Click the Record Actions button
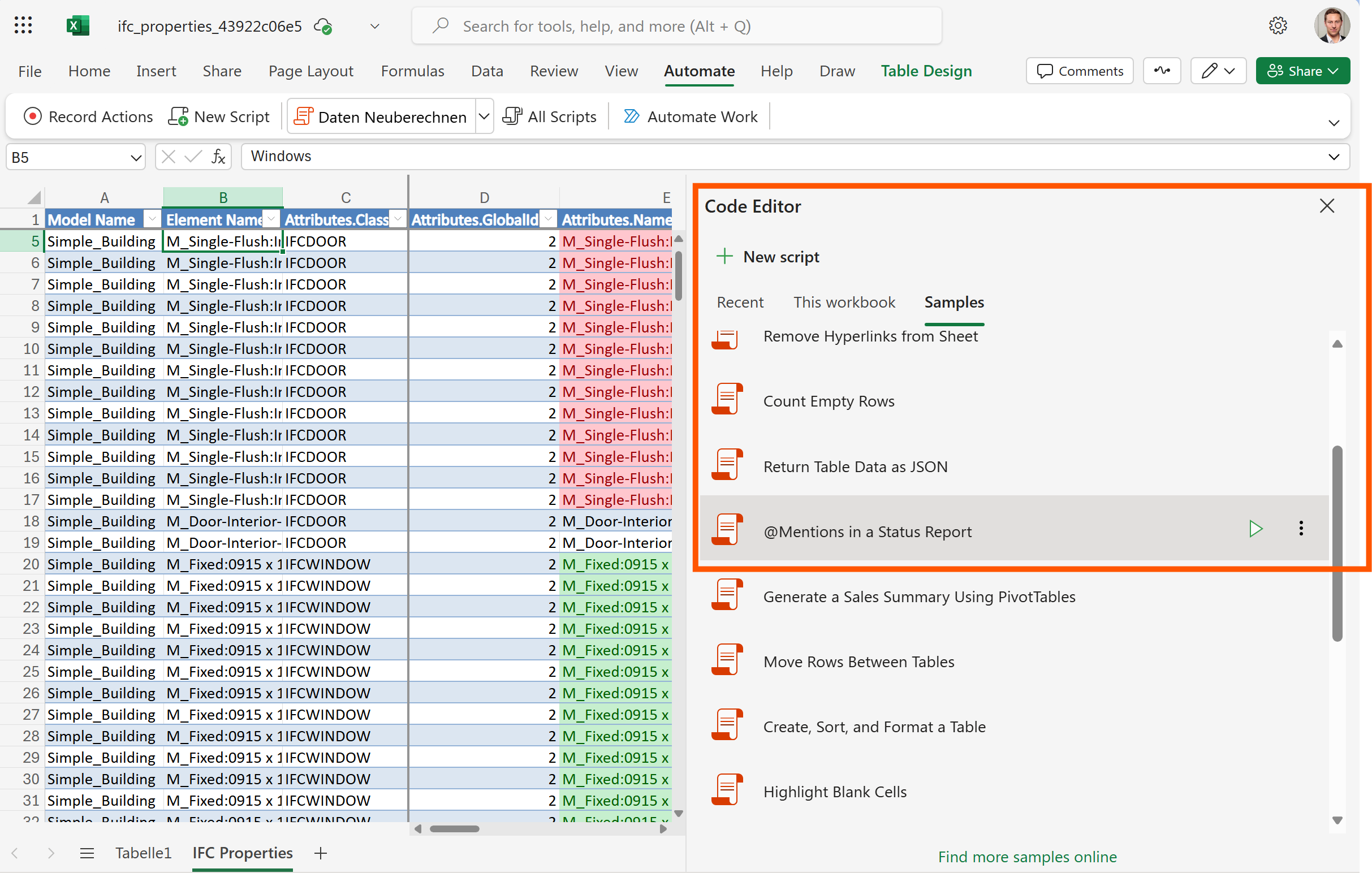Image resolution: width=1372 pixels, height=873 pixels. (88, 116)
